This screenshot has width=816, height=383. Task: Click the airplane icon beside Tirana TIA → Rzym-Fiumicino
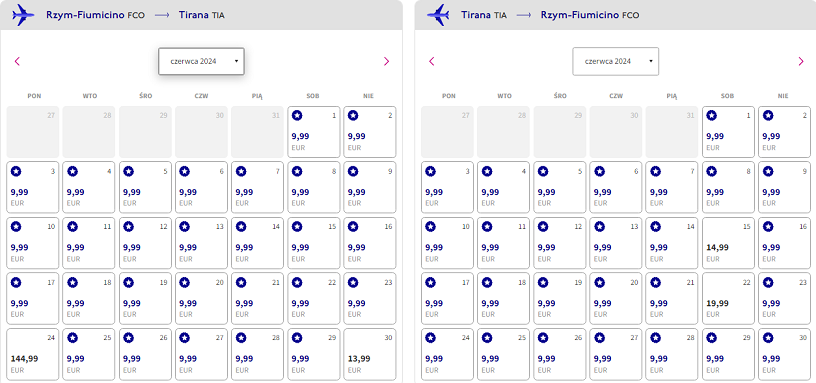[438, 15]
